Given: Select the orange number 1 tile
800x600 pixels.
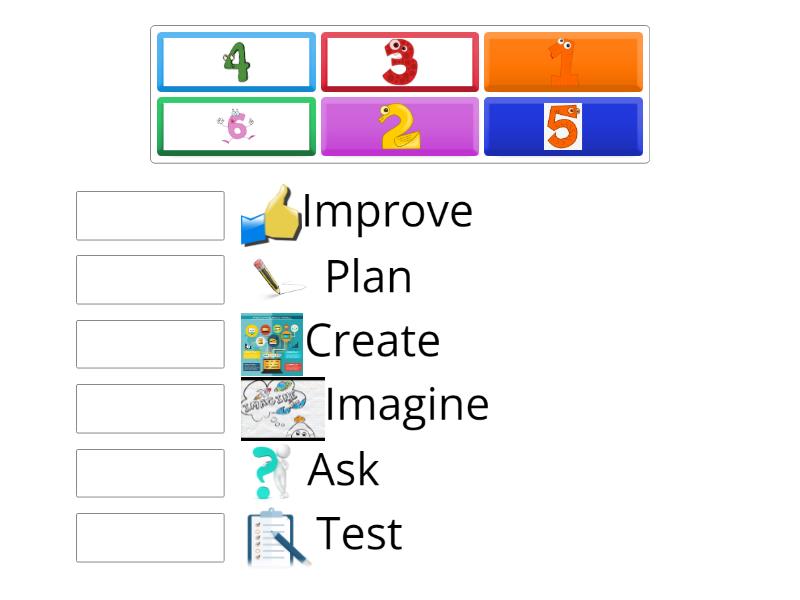Looking at the screenshot, I should coord(563,61).
